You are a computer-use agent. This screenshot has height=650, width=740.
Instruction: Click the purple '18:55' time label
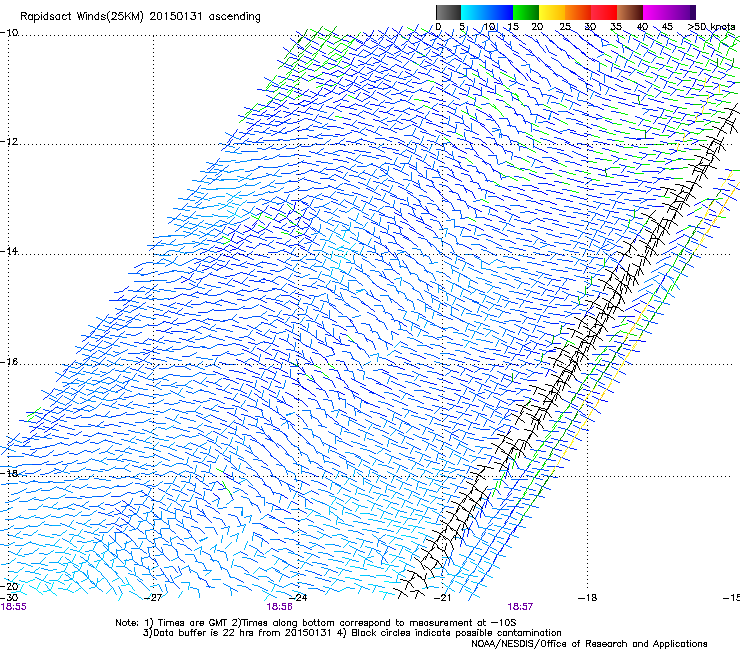tap(14, 607)
